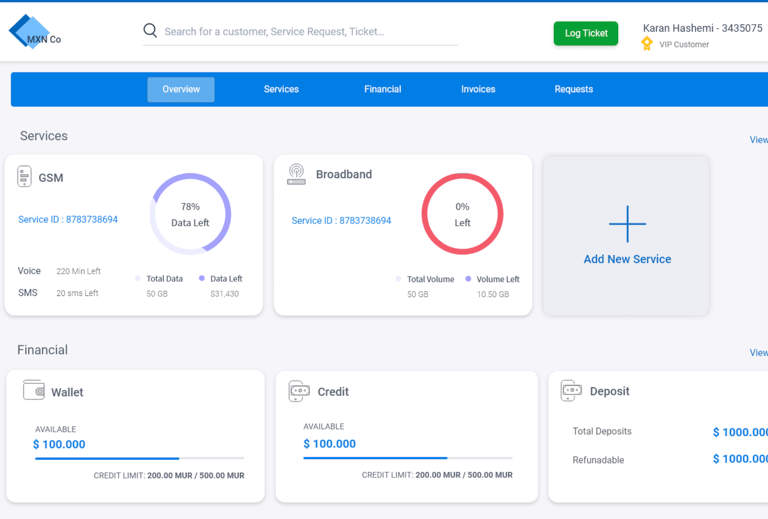Click Credit card 'CREDIT LIMIT: 200.00 MUR / 500.00 MUR'
The height and width of the screenshot is (519, 768).
(437, 475)
